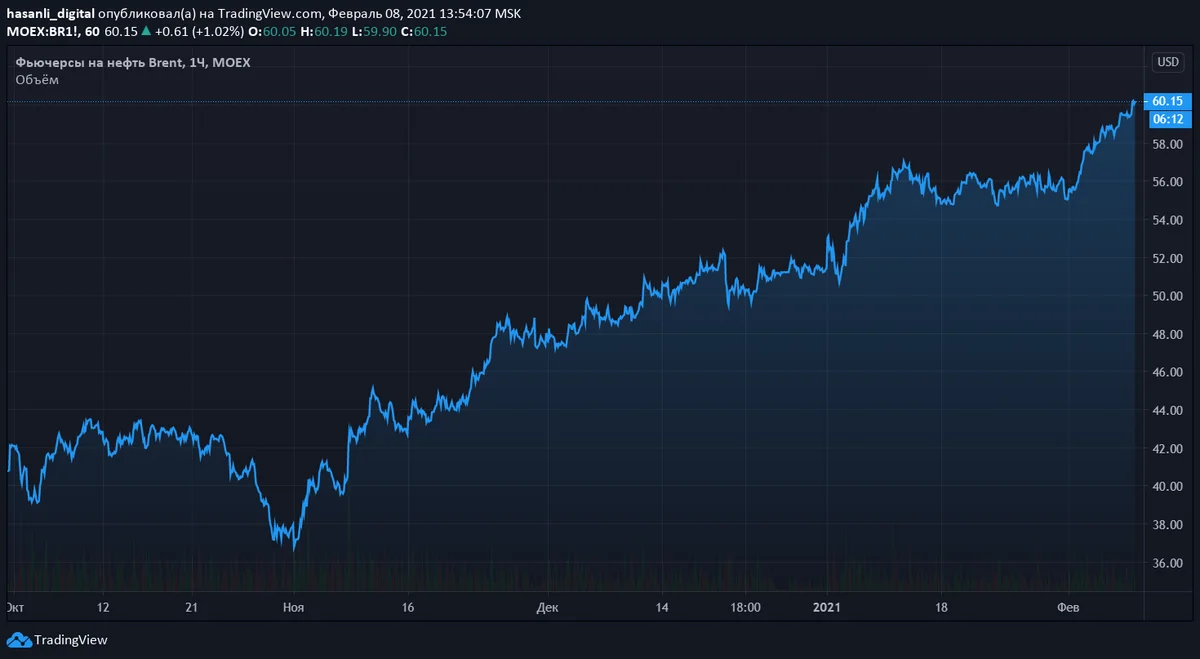Select the Ноя marker on time axis

click(294, 607)
